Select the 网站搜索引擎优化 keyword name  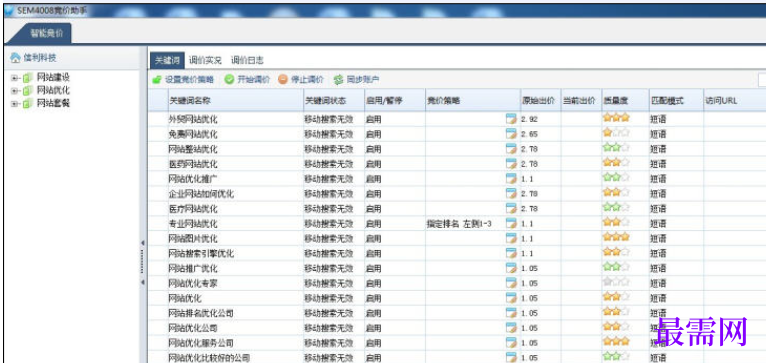[201, 254]
